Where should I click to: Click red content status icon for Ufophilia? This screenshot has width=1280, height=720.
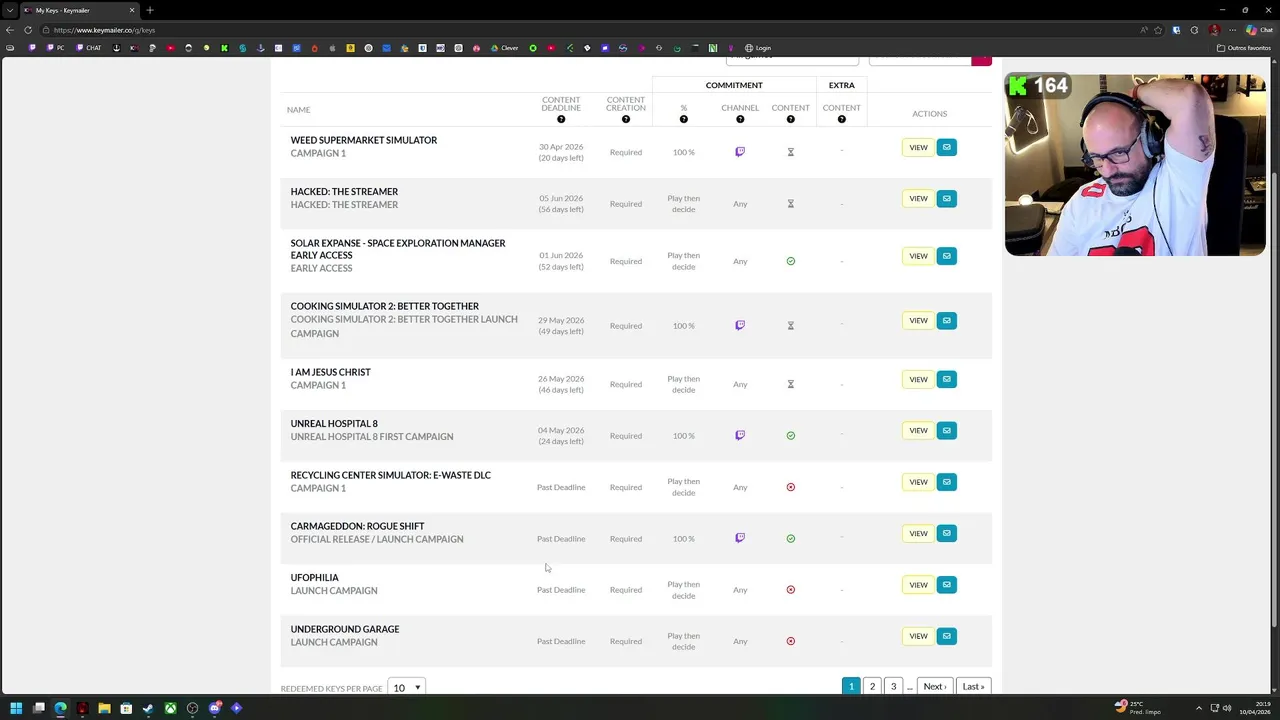coord(790,590)
